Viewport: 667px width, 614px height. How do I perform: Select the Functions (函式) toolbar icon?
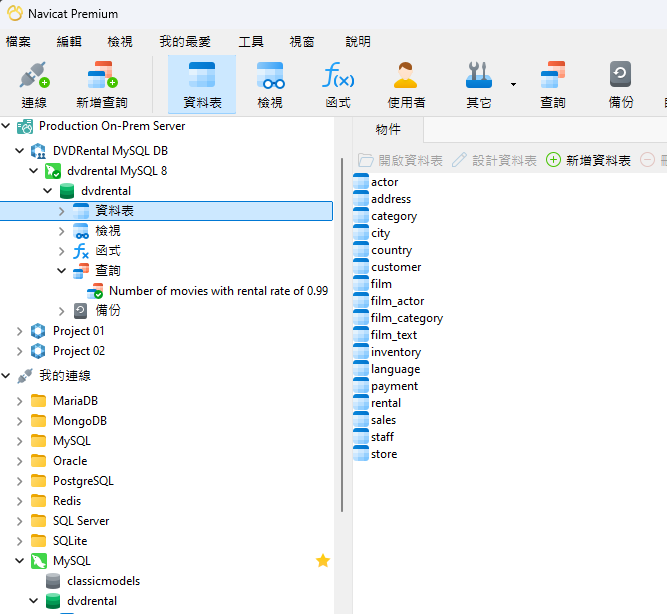tap(338, 75)
